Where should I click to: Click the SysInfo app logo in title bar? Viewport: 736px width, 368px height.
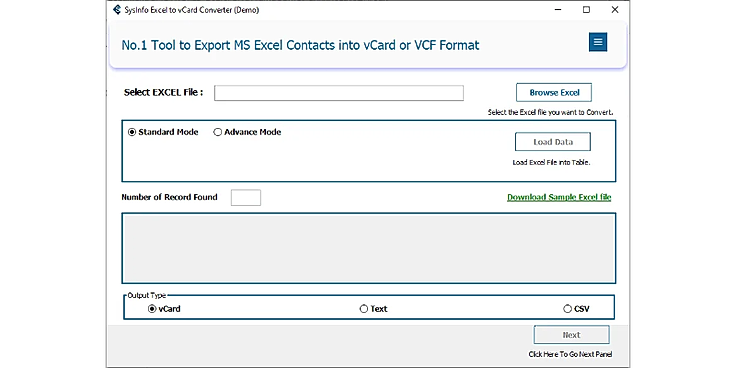point(117,9)
